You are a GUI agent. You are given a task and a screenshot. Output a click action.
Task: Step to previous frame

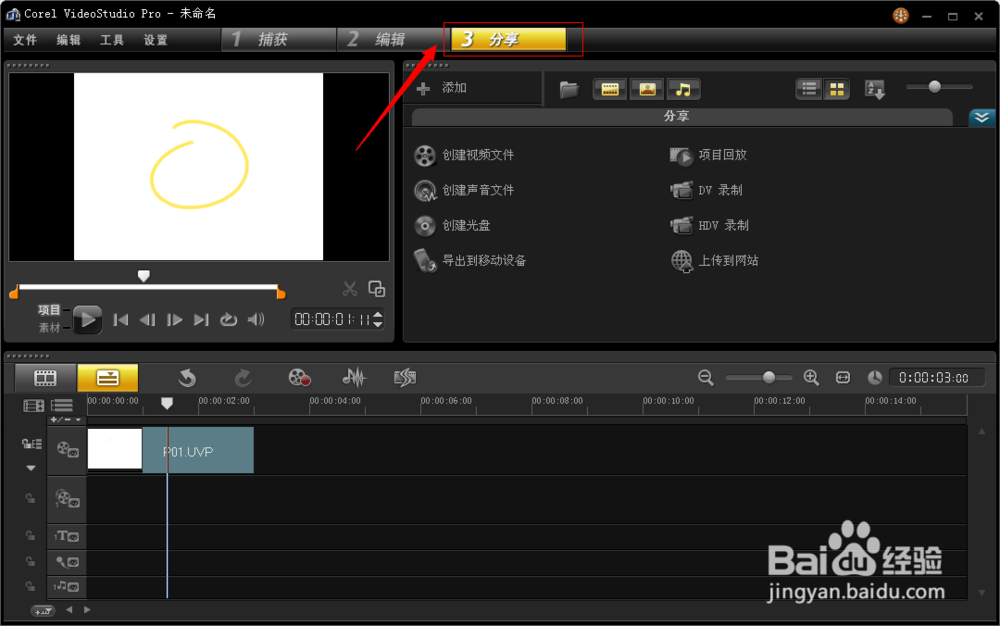(147, 320)
